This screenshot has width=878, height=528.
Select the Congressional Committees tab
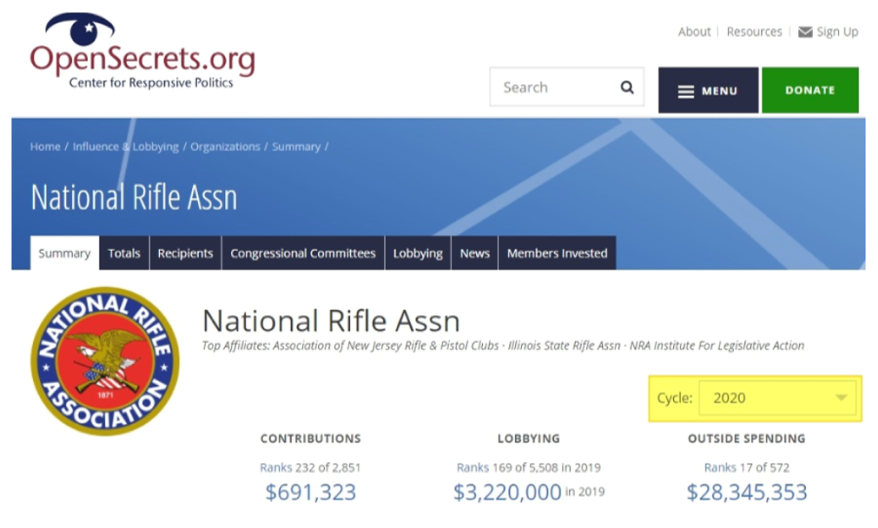303,253
